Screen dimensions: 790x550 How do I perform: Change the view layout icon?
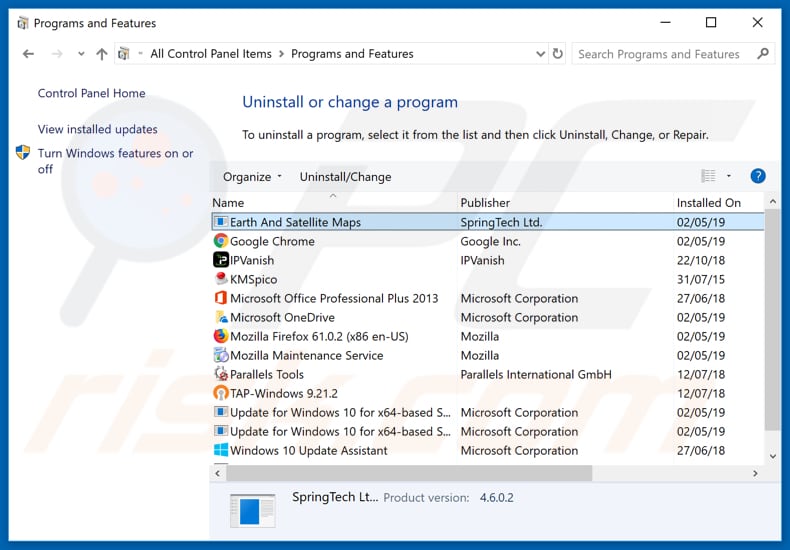(708, 176)
